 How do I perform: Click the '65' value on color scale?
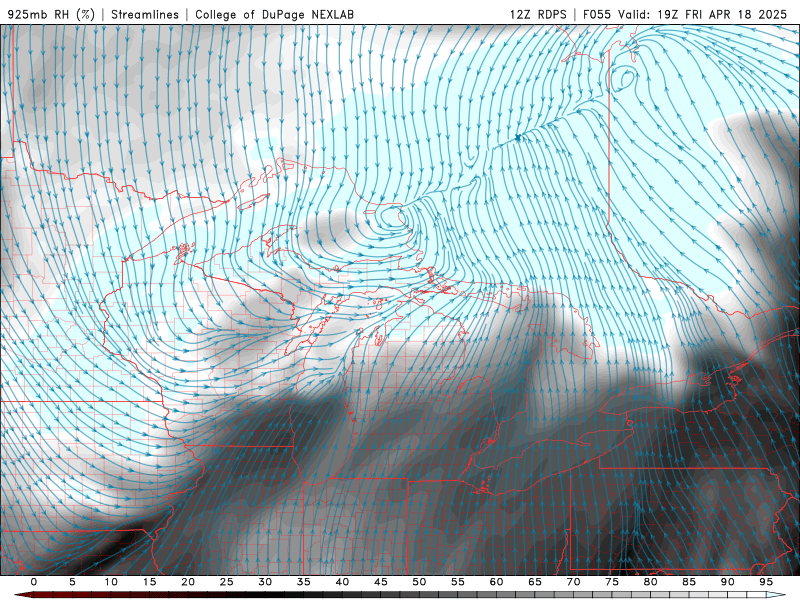pos(535,582)
